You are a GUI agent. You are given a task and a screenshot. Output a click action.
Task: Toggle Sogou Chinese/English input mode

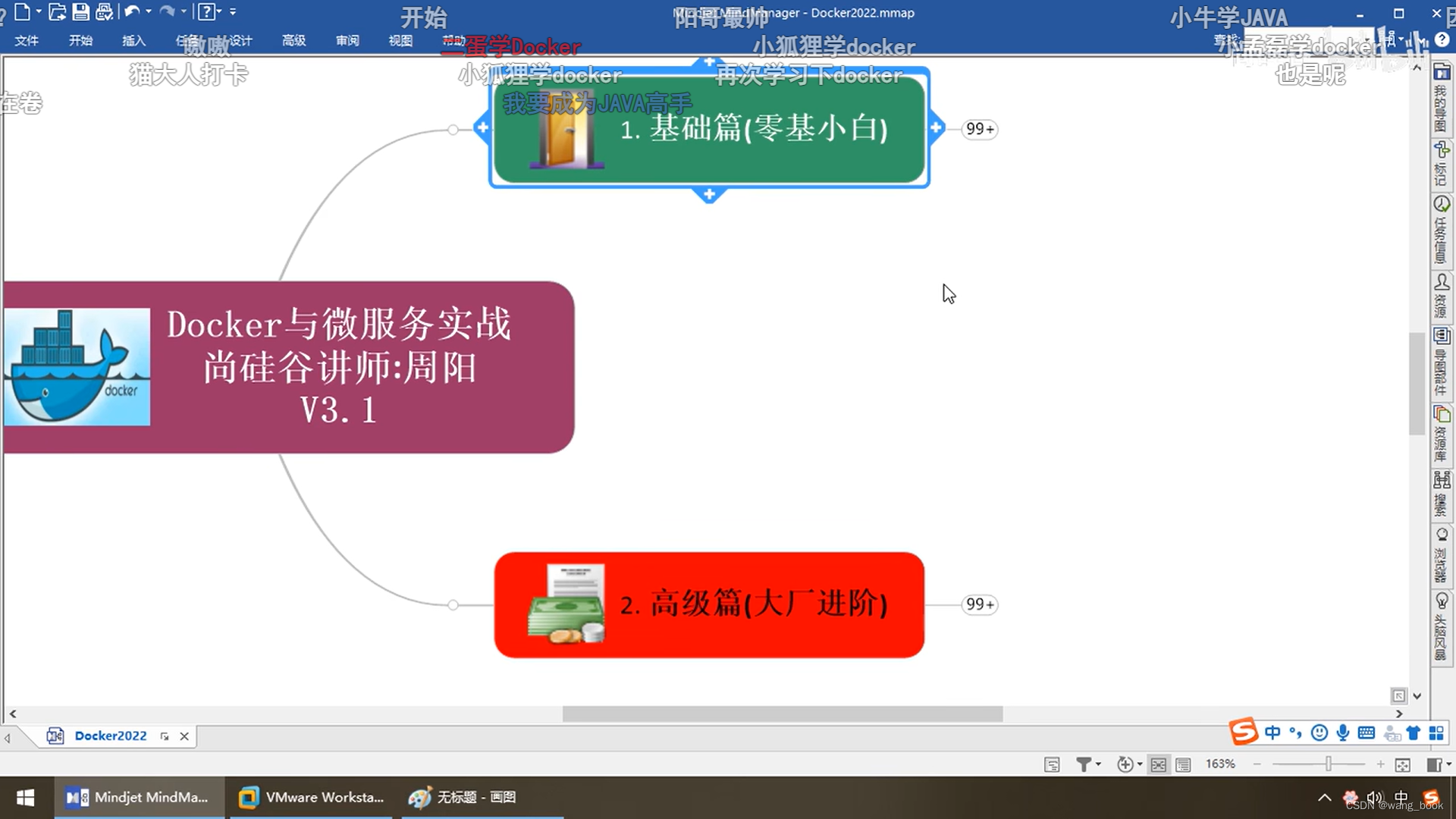tap(1272, 733)
